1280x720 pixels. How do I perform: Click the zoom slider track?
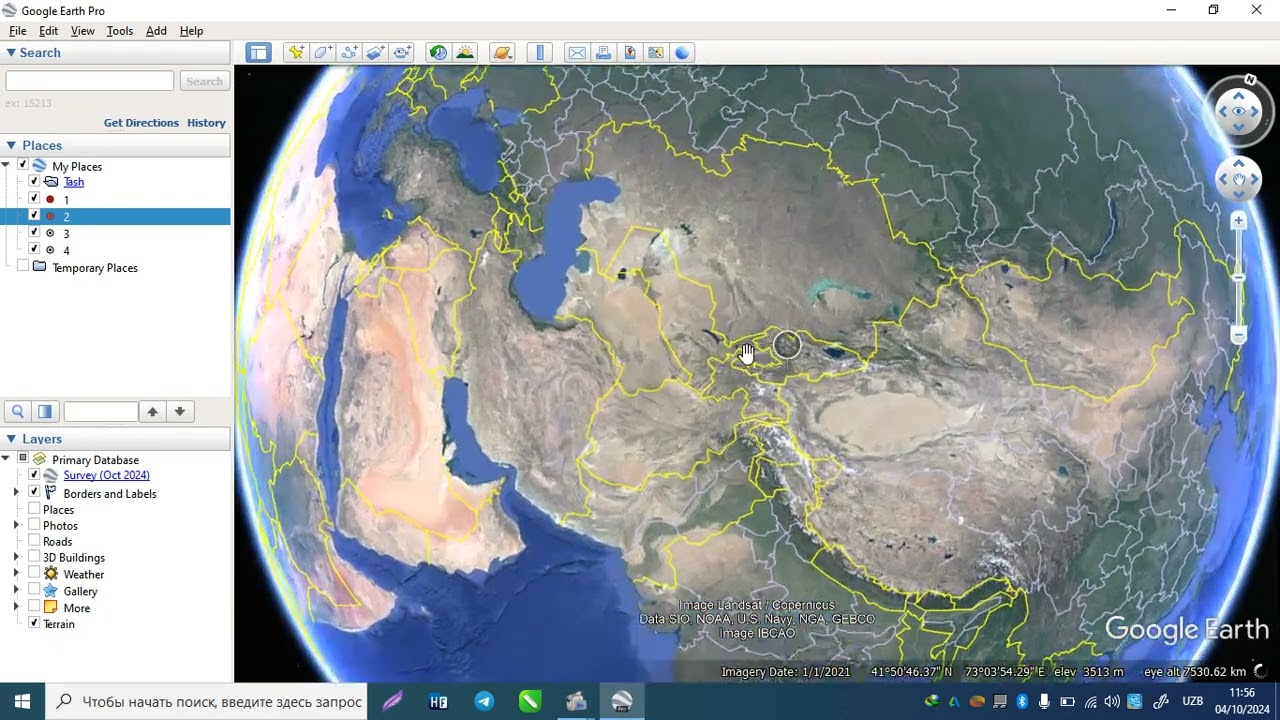pyautogui.click(x=1239, y=277)
